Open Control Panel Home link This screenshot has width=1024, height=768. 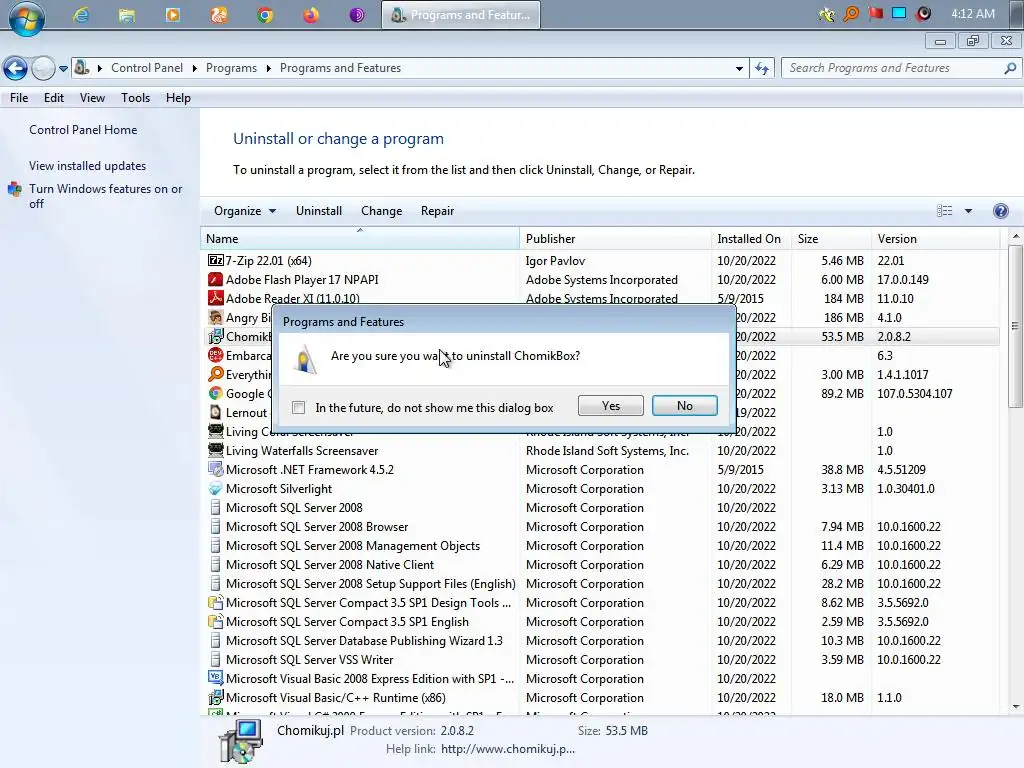83,130
